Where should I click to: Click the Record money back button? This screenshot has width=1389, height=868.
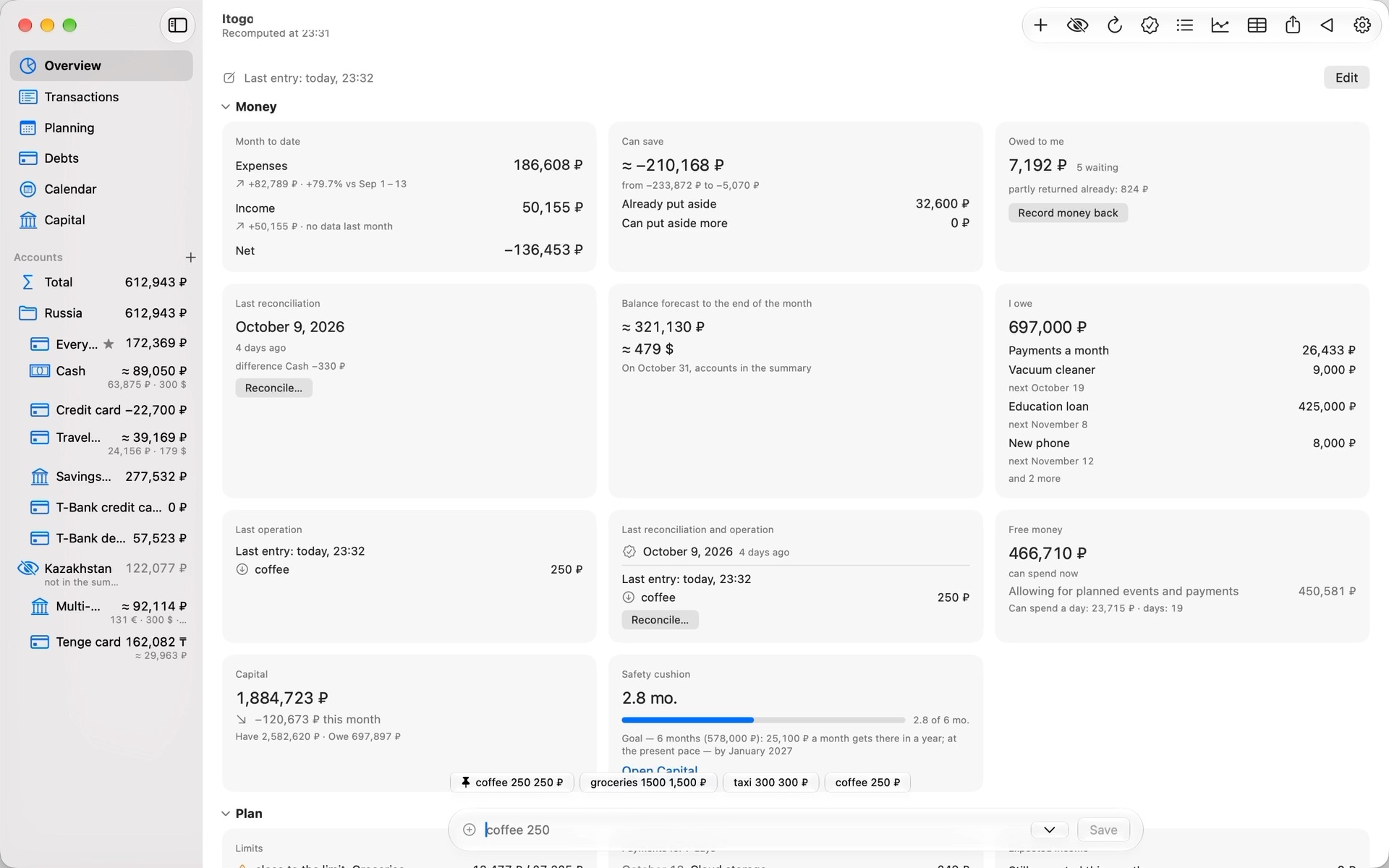1068,213
